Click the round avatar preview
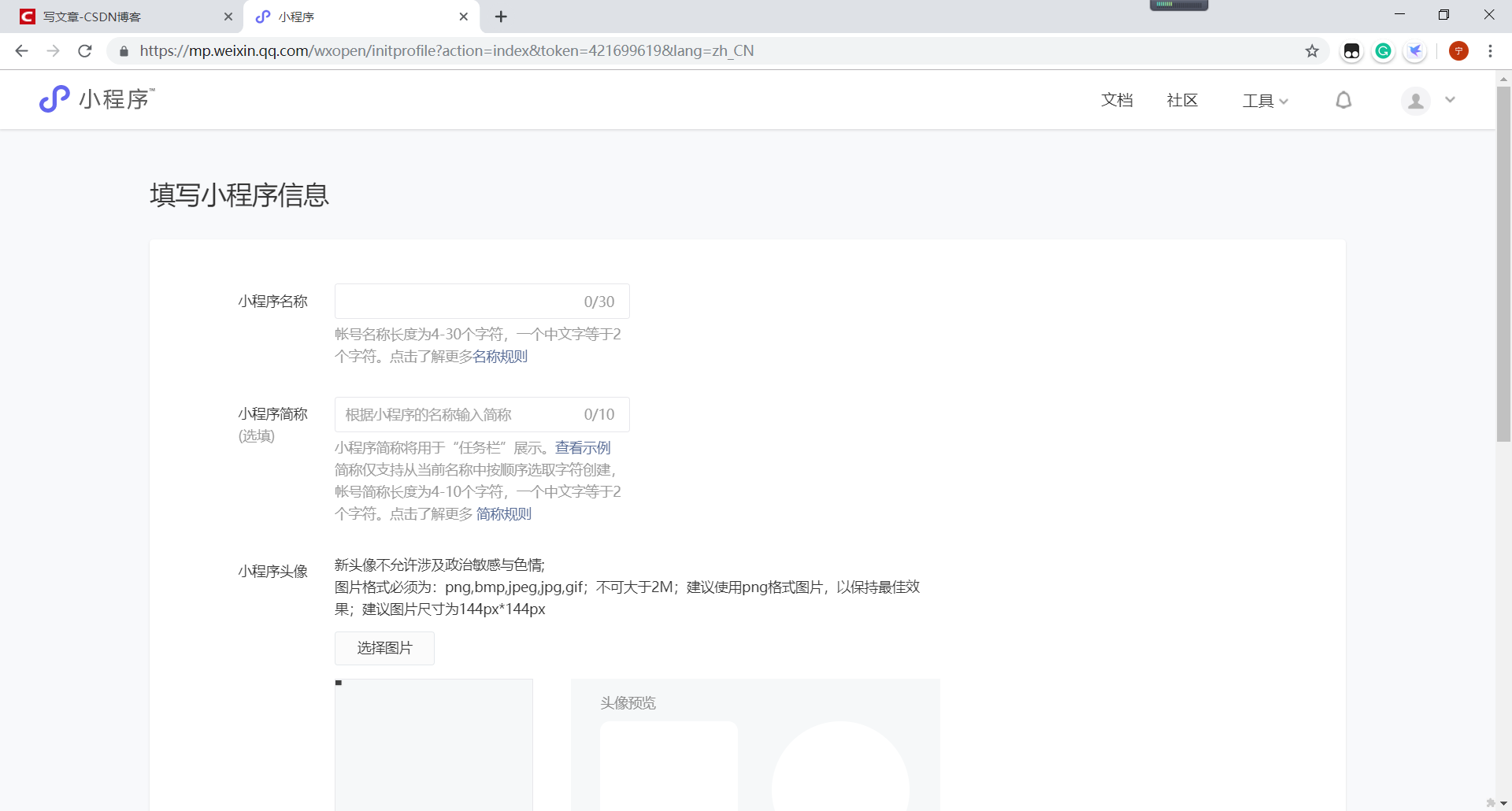 (x=840, y=766)
